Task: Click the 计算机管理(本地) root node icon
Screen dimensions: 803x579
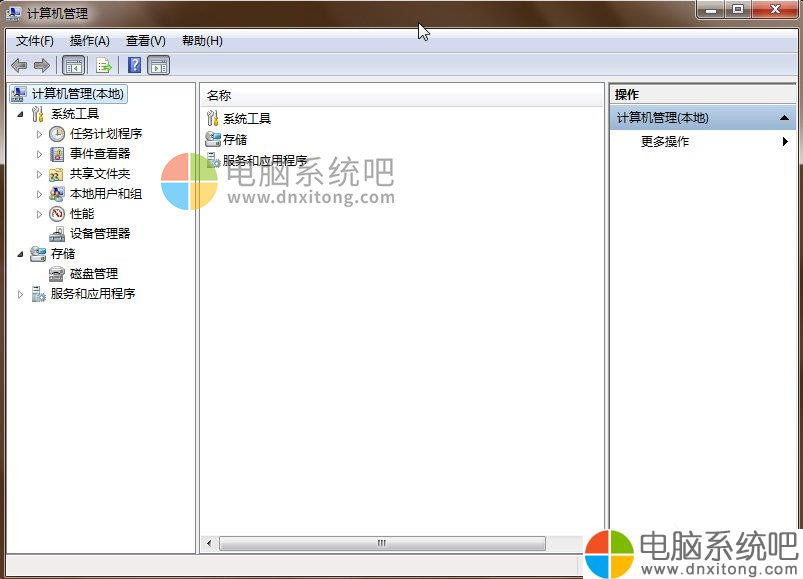Action: [x=19, y=94]
